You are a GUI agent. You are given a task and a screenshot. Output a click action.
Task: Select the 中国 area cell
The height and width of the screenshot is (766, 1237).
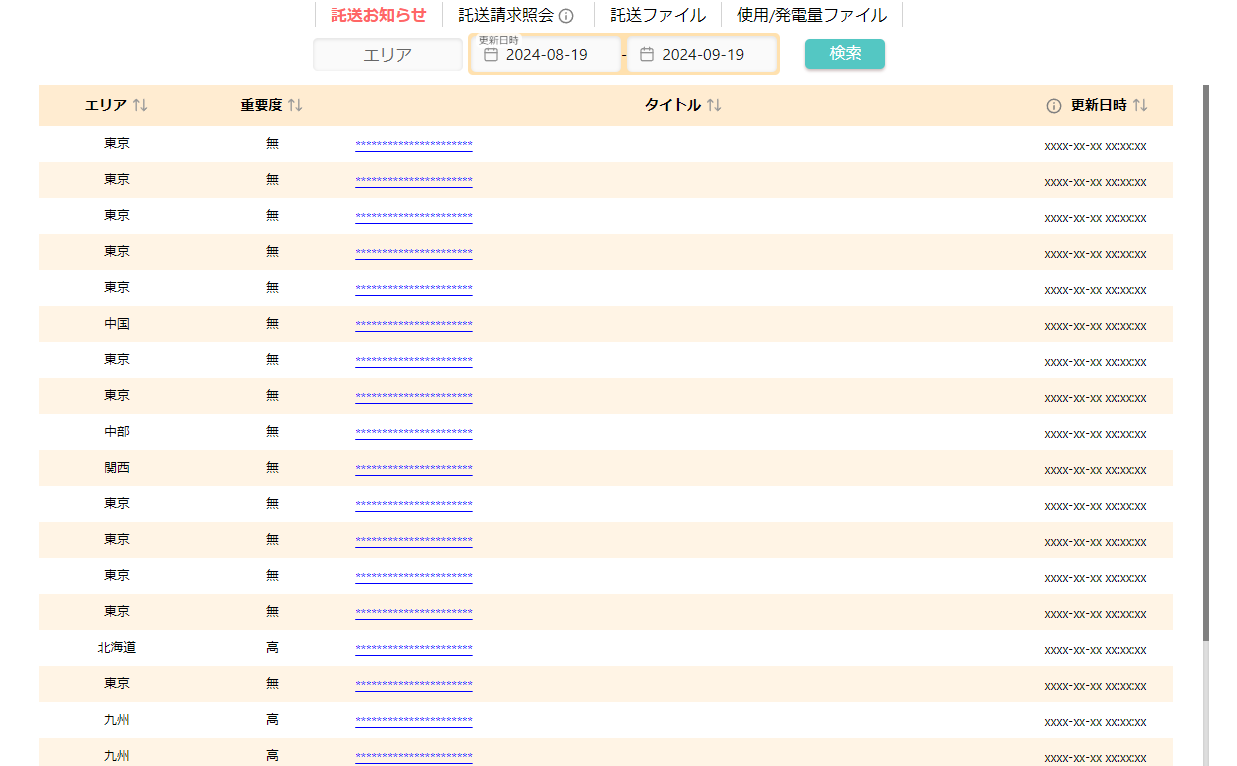[x=117, y=324]
